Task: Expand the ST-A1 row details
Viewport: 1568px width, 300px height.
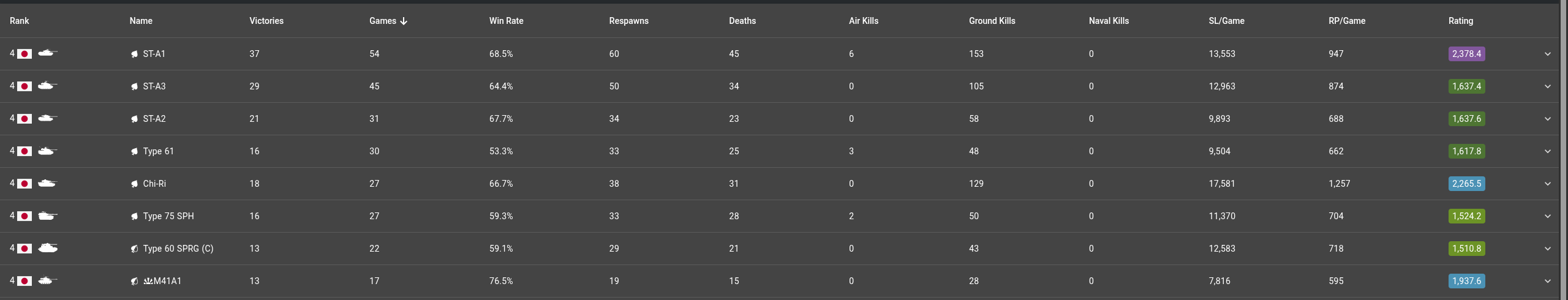Action: (1548, 54)
